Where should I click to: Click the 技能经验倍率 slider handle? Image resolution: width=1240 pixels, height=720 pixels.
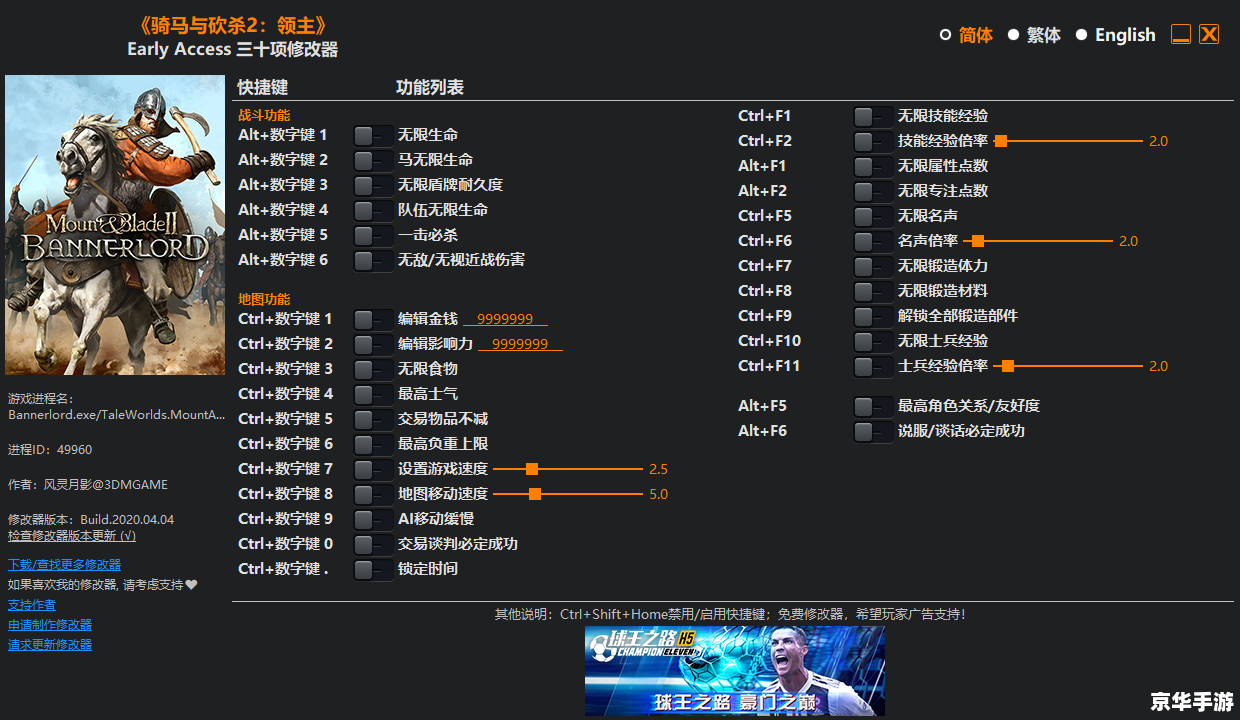pos(1000,141)
